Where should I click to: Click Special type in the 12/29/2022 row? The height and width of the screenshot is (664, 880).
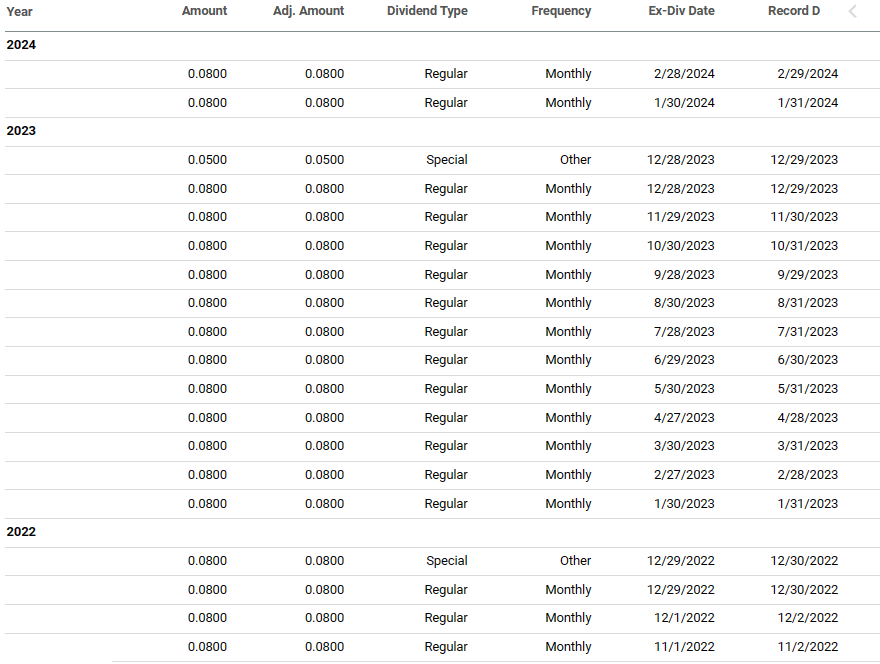click(447, 561)
